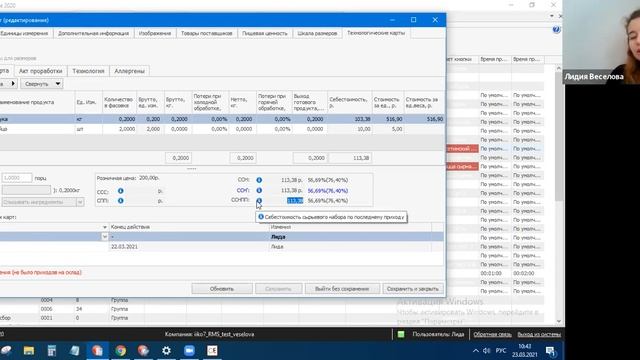Sort by Себестоимость column header
The width and height of the screenshot is (640, 360).
click(x=349, y=102)
